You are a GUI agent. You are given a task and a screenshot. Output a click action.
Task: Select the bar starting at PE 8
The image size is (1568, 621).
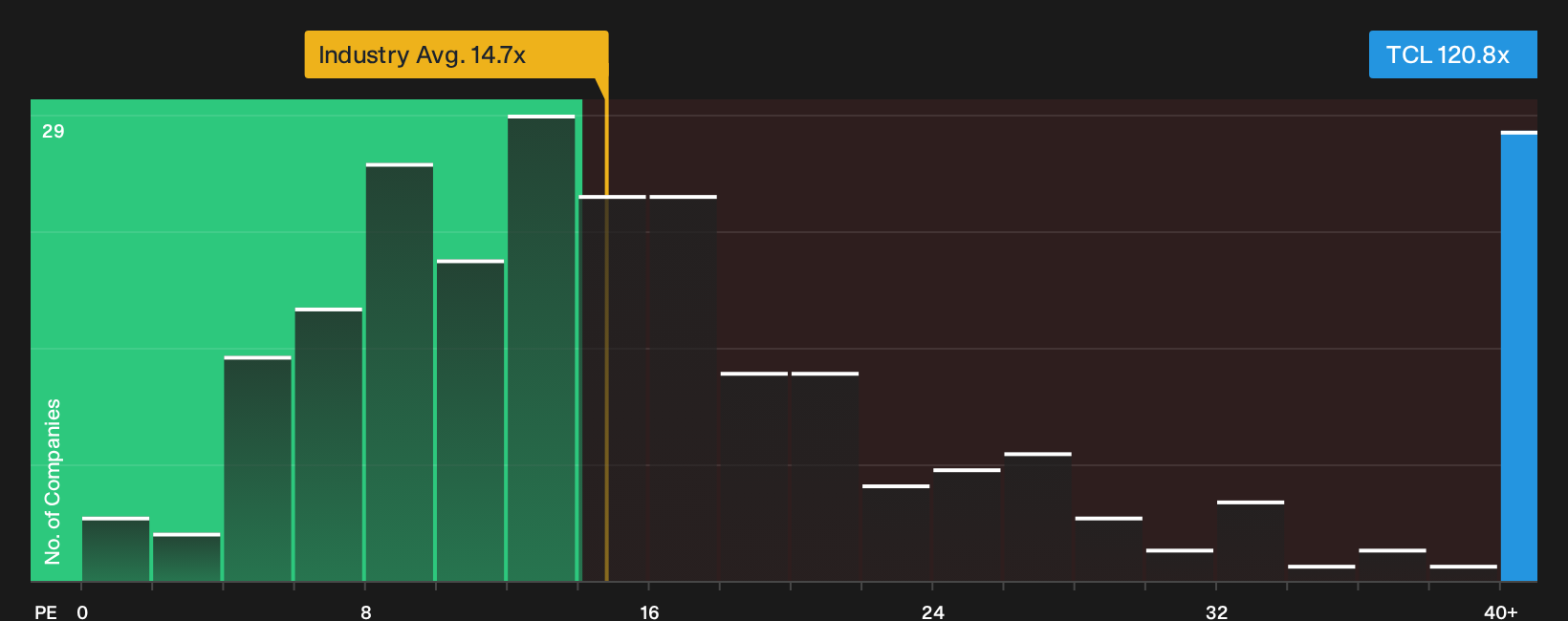click(x=400, y=373)
